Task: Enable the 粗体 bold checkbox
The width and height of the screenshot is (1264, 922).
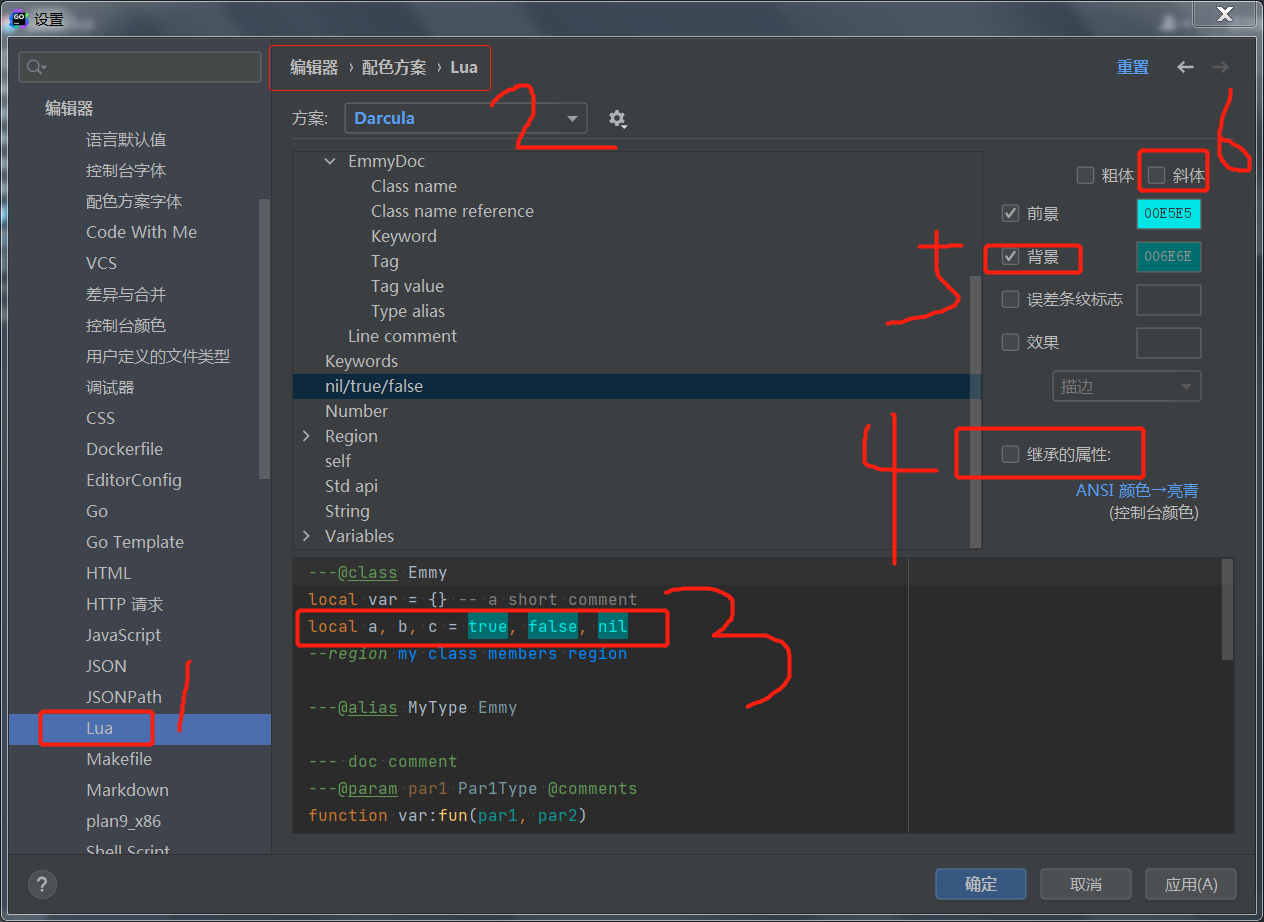Action: pyautogui.click(x=1085, y=175)
